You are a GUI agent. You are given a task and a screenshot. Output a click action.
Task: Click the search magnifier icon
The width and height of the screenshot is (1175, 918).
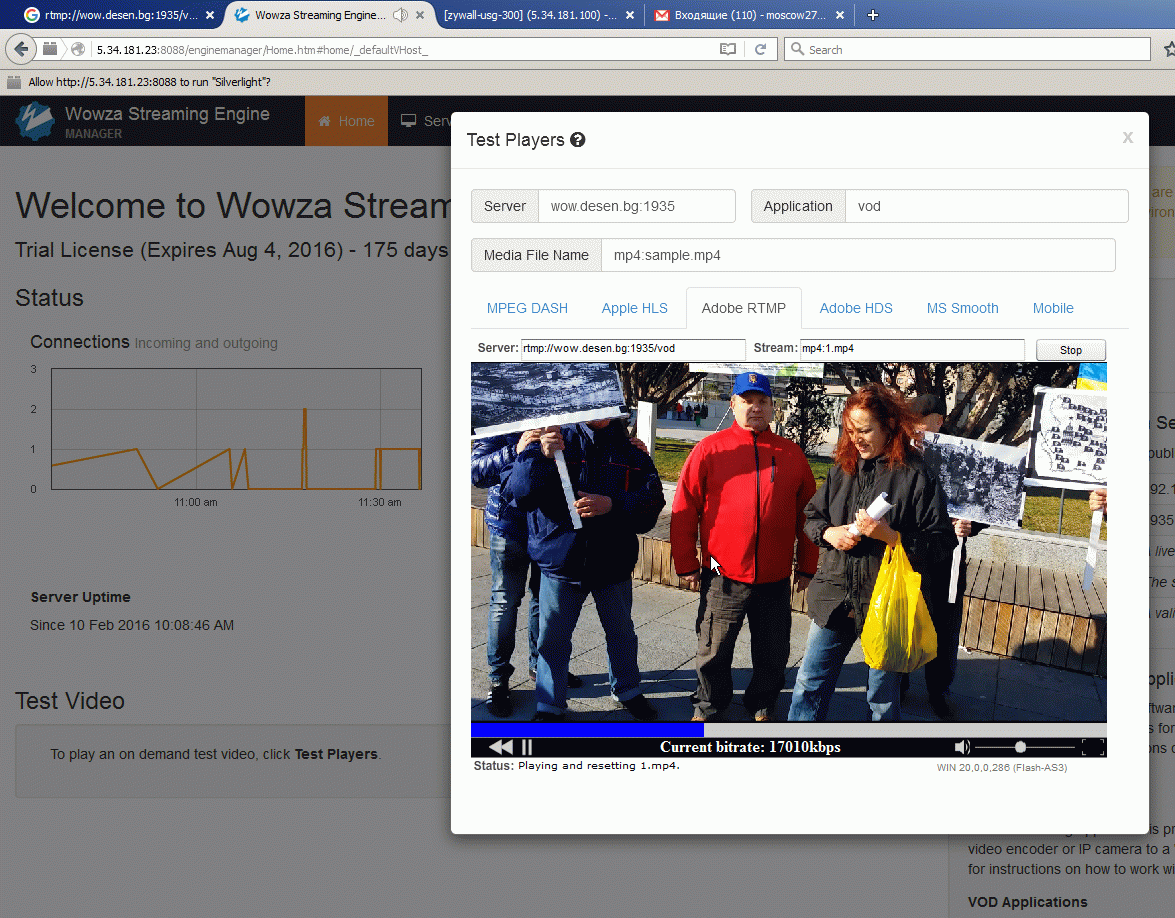pyautogui.click(x=797, y=49)
